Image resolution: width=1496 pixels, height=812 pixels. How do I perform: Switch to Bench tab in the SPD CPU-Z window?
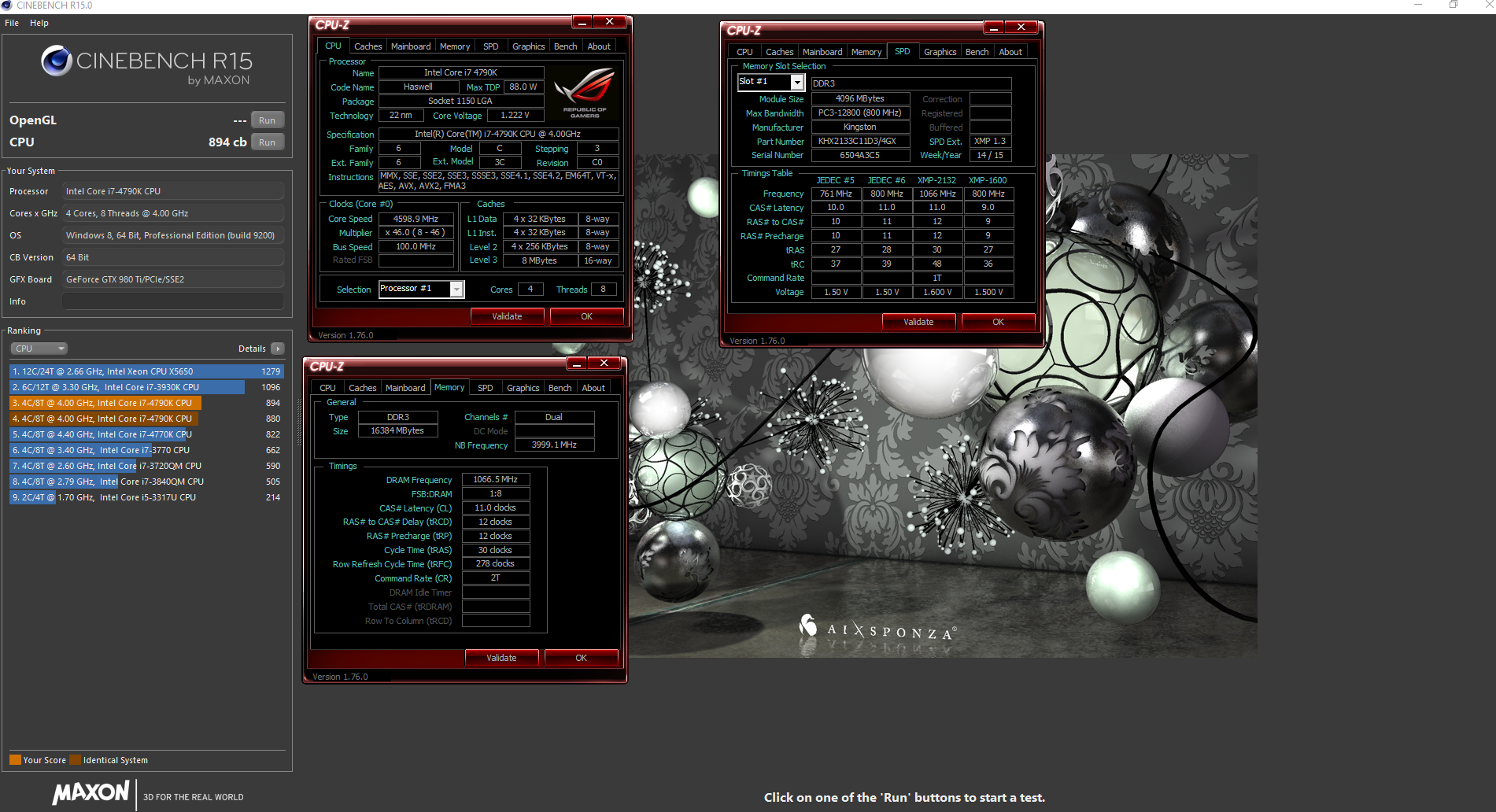977,52
